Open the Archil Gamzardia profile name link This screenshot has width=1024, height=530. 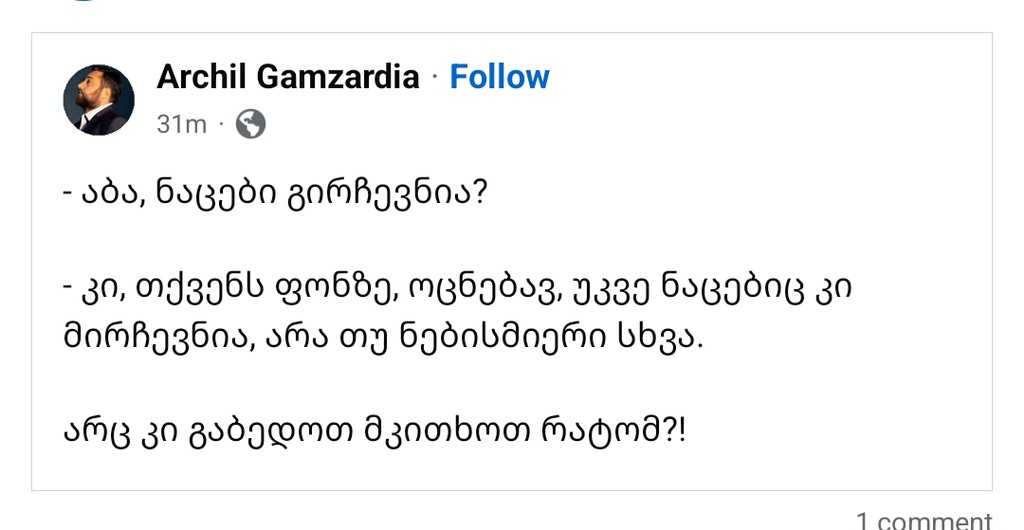point(288,77)
